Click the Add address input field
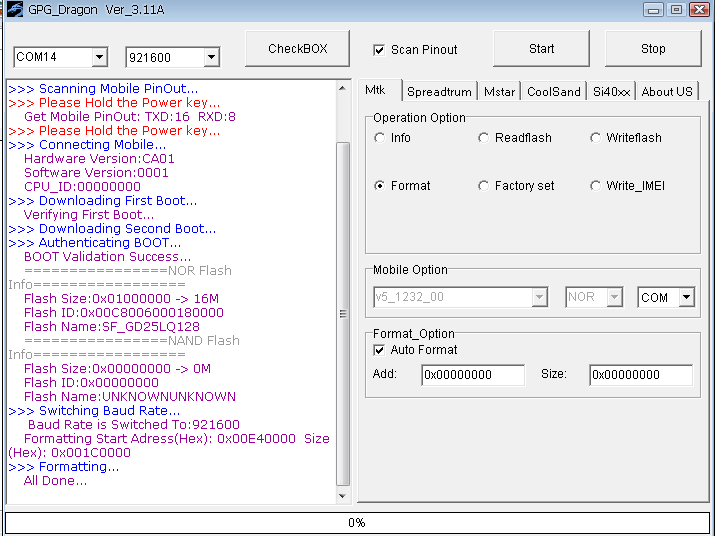The height and width of the screenshot is (536, 715). pos(472,375)
